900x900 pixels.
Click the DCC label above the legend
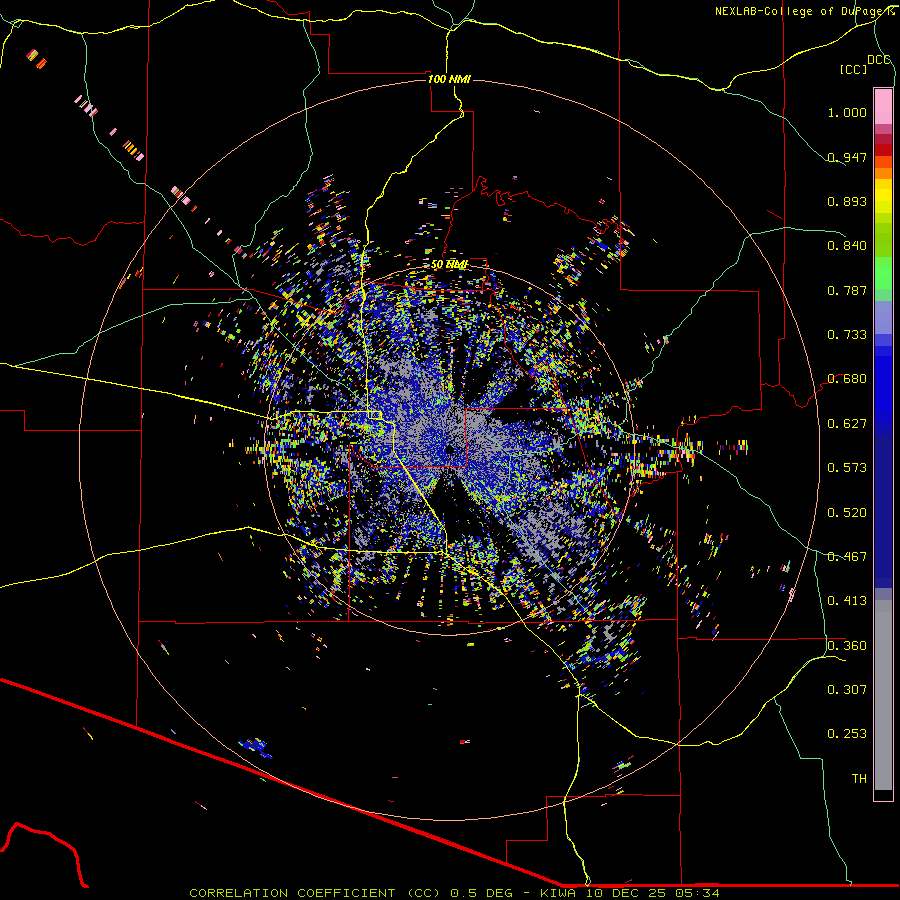878,60
